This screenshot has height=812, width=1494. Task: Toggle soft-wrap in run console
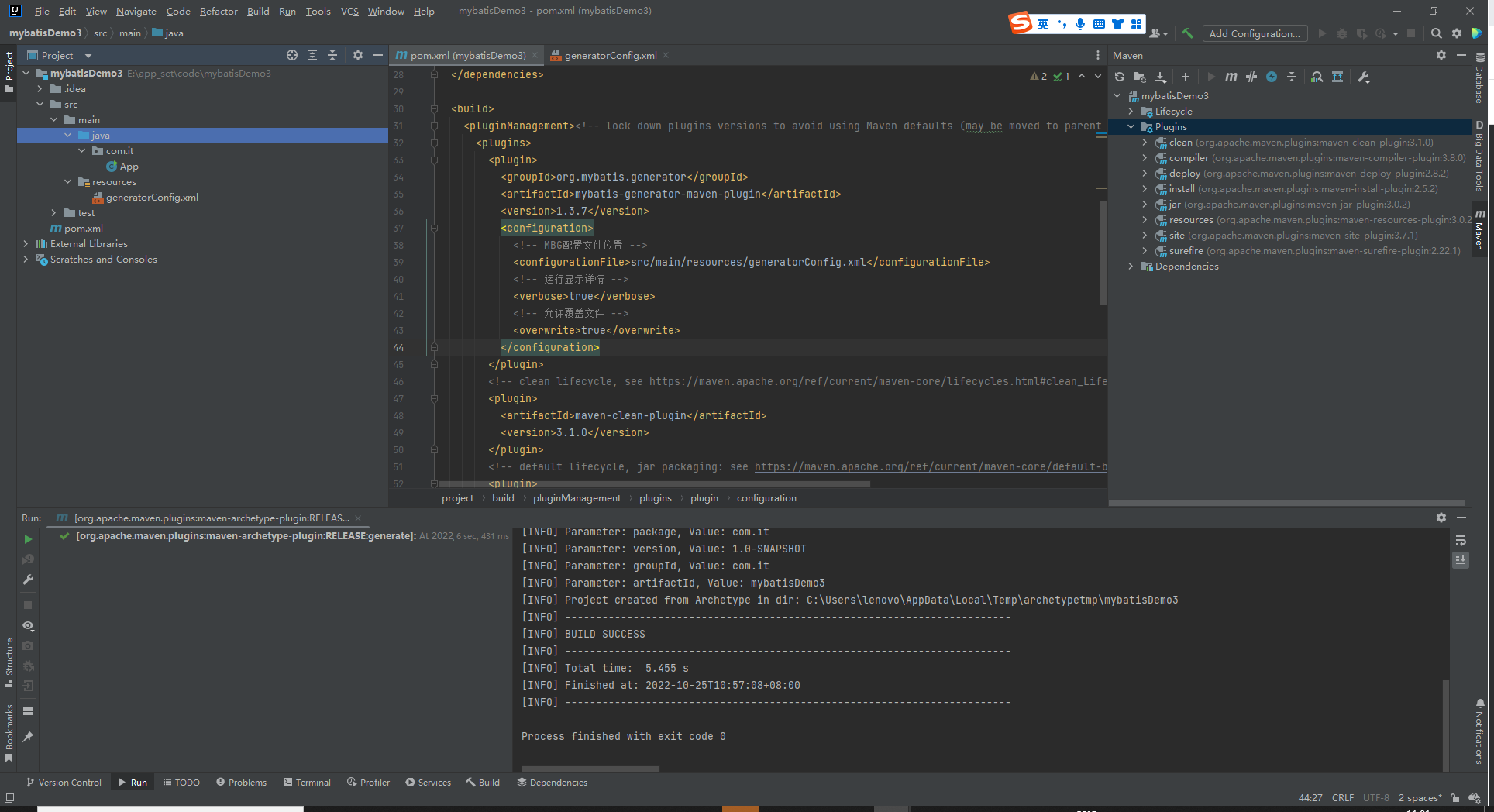(1461, 540)
